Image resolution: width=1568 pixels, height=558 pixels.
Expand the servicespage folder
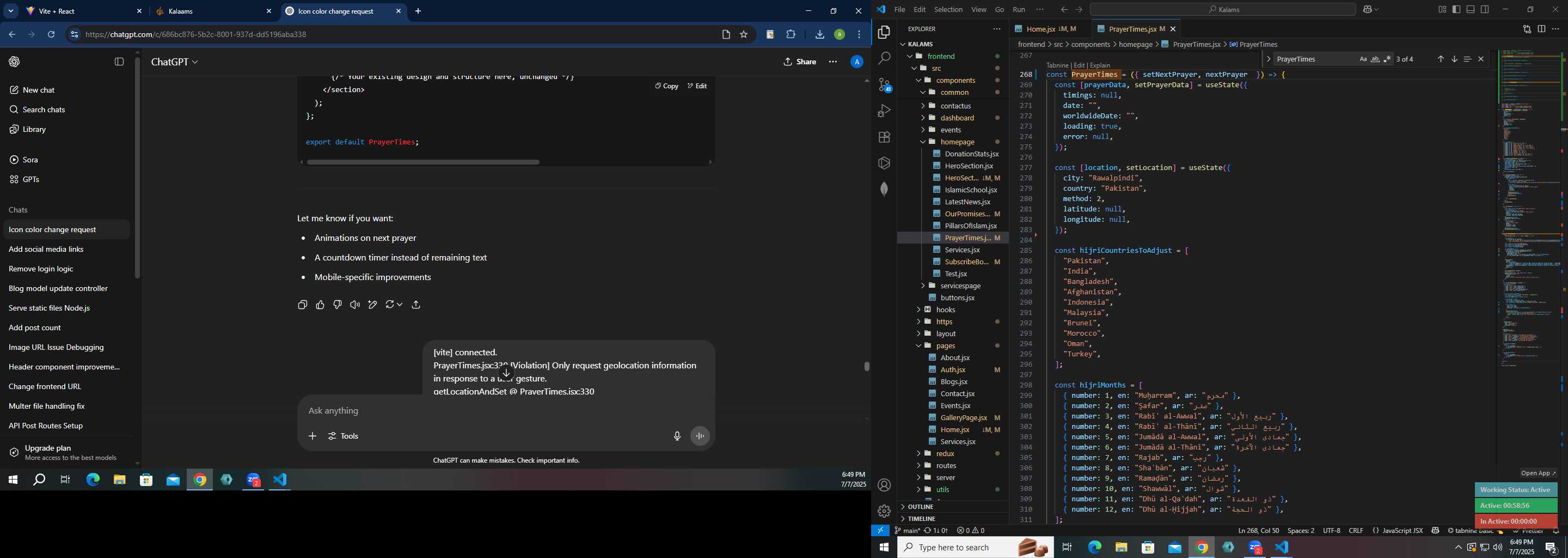(923, 286)
